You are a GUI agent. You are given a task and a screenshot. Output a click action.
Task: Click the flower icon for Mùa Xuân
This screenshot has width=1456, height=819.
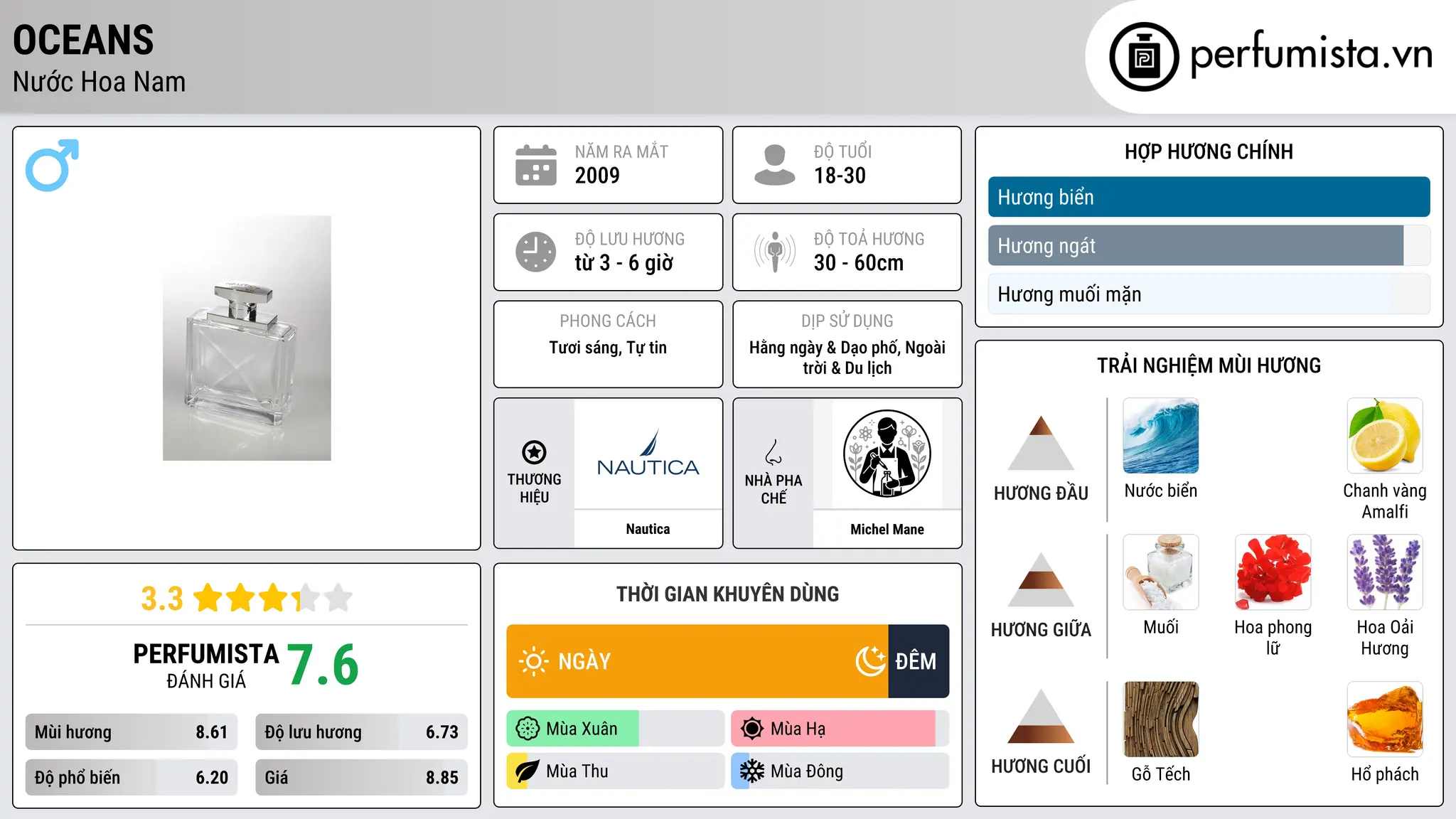coord(528,729)
